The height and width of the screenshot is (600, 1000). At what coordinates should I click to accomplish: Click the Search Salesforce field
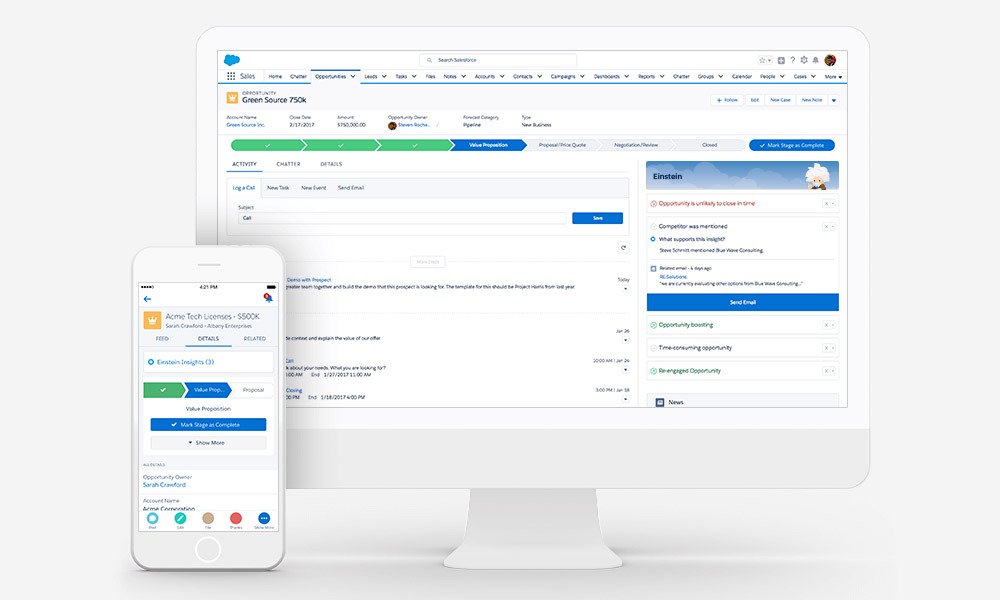point(498,60)
